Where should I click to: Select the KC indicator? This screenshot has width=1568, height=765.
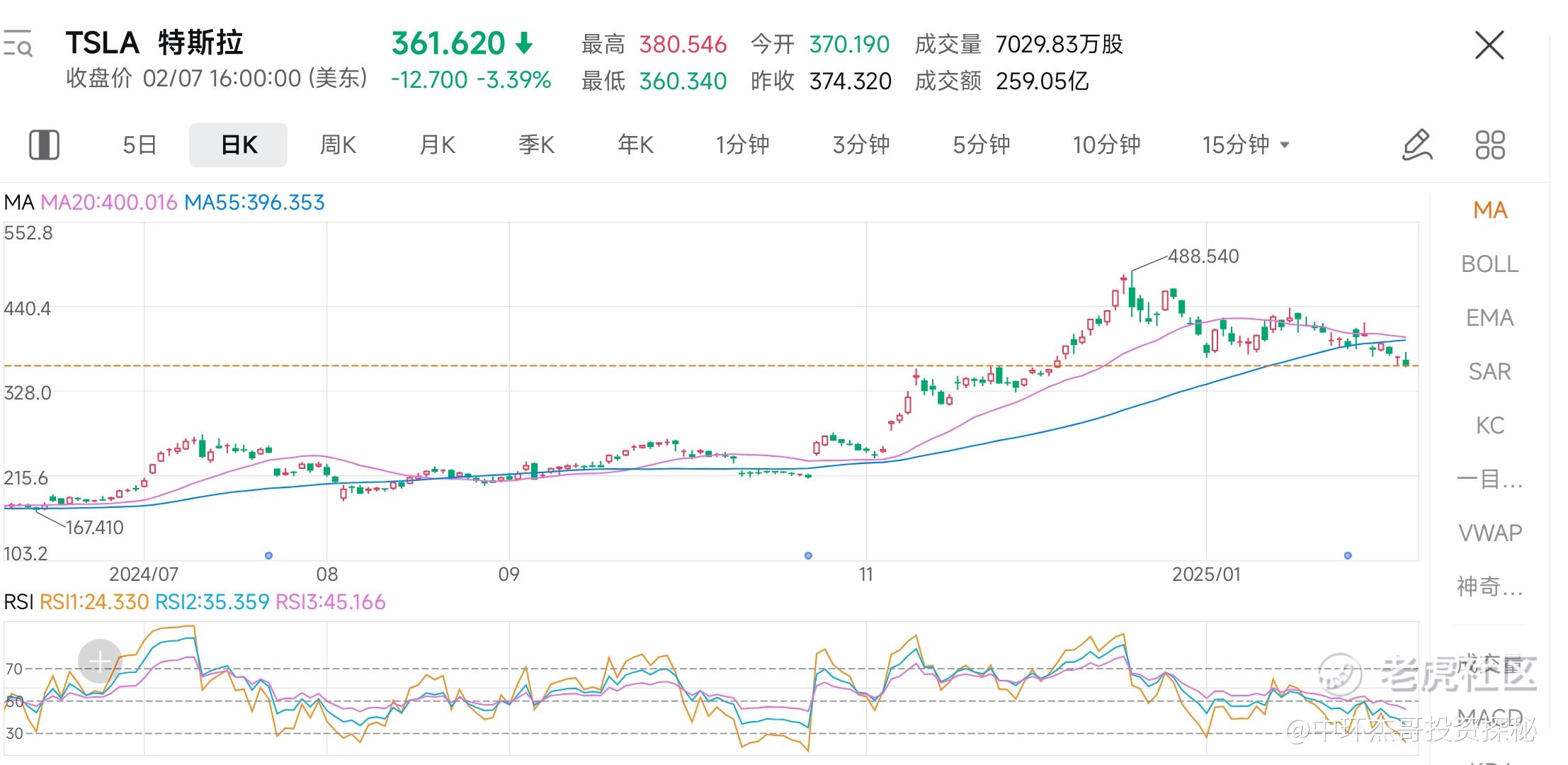tap(1489, 426)
